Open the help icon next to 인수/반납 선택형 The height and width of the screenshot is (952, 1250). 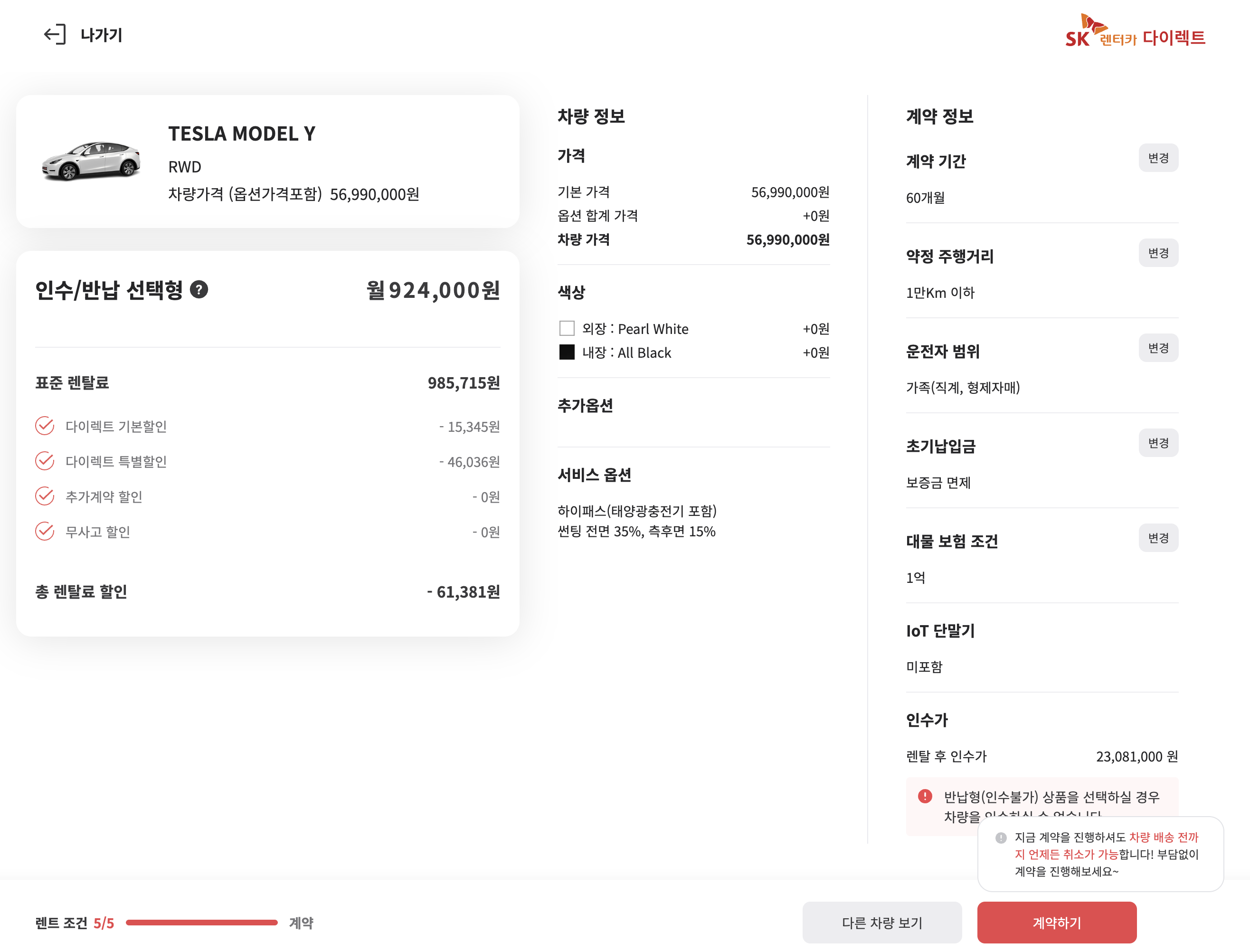199,290
